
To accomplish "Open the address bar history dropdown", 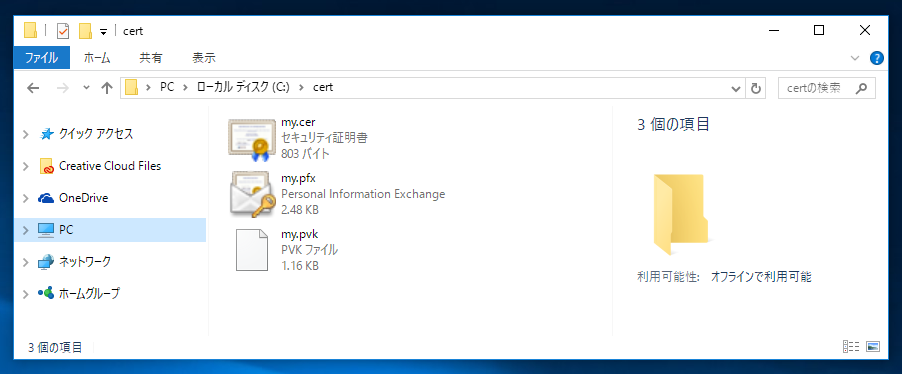I will point(735,89).
